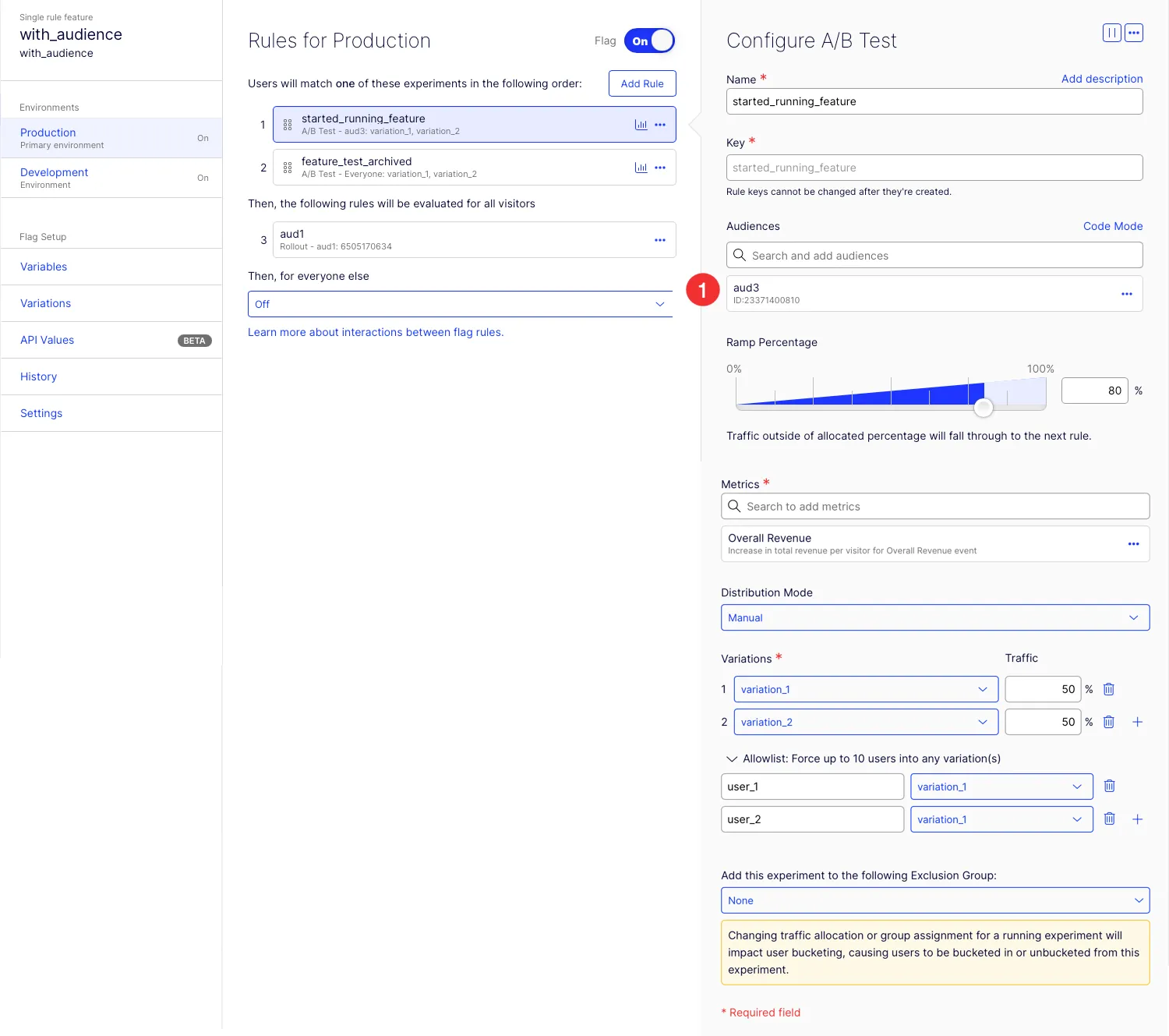Viewport: 1169px width, 1036px height.
Task: Open results chart icon for started_running_feature rule
Action: click(x=641, y=125)
